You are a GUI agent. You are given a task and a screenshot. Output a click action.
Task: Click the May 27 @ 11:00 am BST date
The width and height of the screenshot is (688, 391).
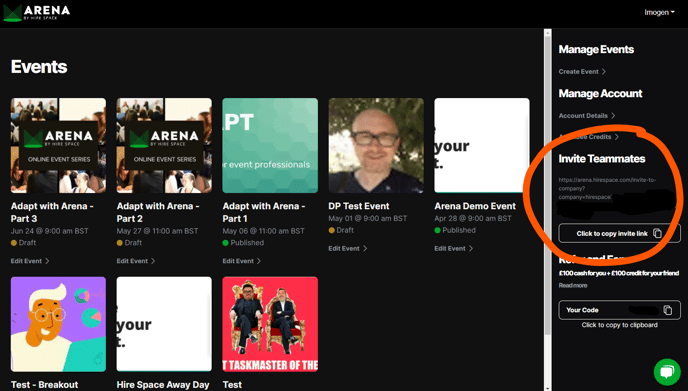coord(157,231)
